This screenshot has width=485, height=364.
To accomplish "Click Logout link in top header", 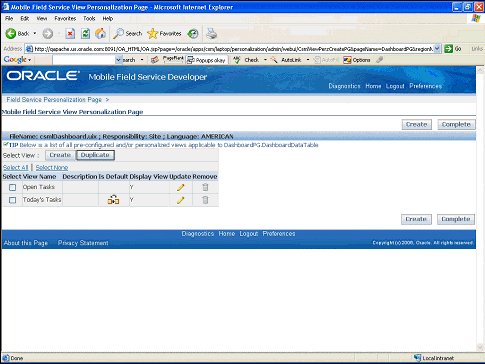I will click(395, 86).
